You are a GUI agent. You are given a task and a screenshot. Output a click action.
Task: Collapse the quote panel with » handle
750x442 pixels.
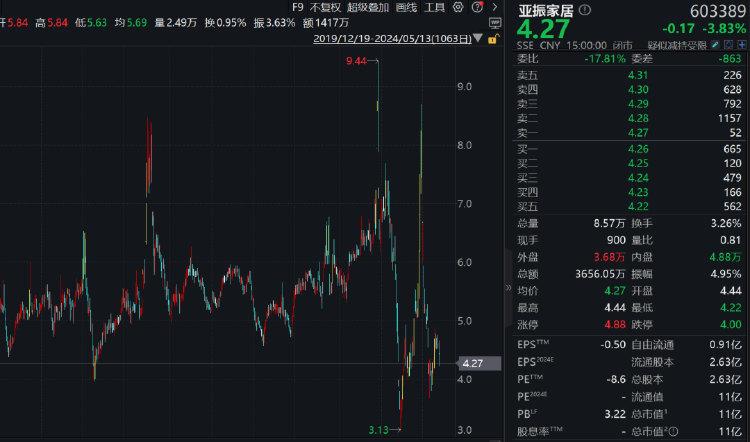pyautogui.click(x=508, y=287)
